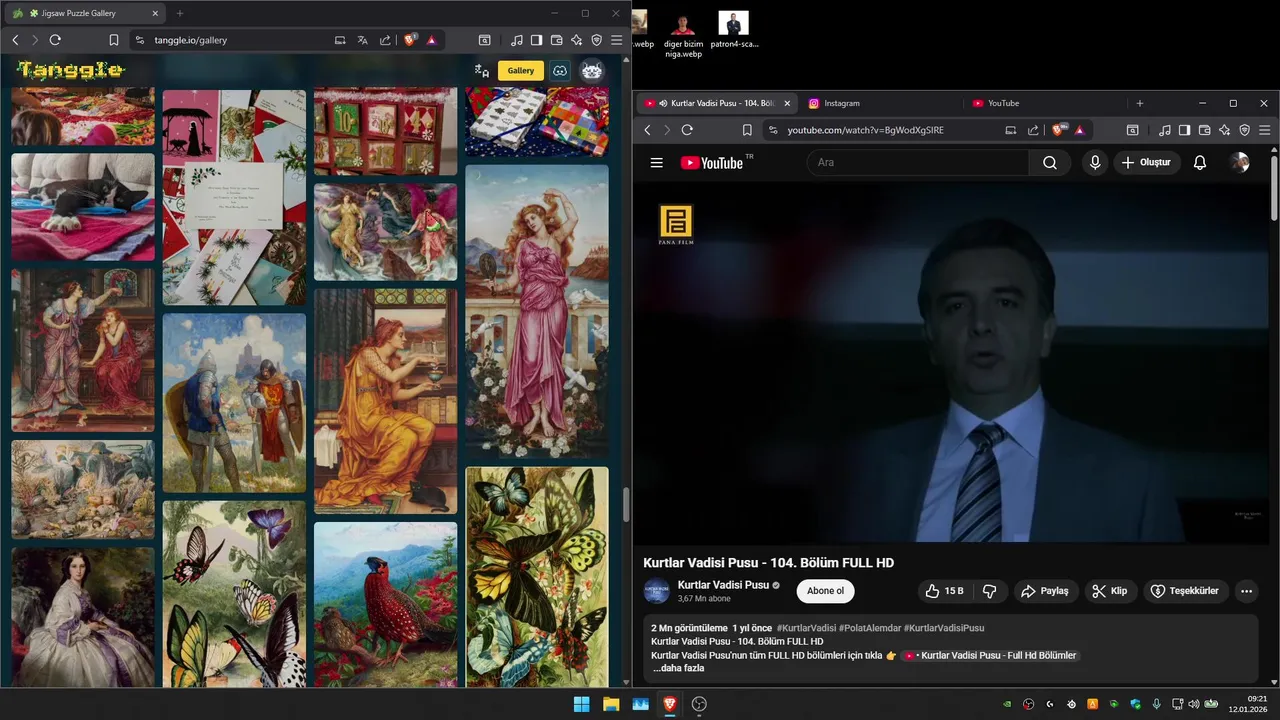Open Brave Shields in the Tanggle window
1280x720 pixels.
[410, 40]
